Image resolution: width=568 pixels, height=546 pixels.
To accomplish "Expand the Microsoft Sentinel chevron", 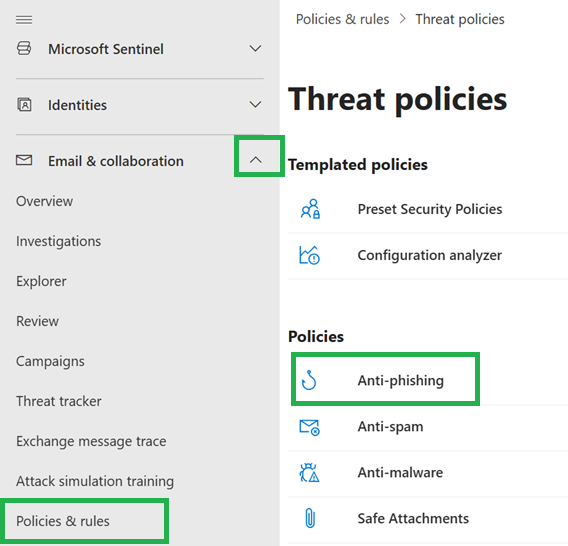I will click(x=255, y=49).
